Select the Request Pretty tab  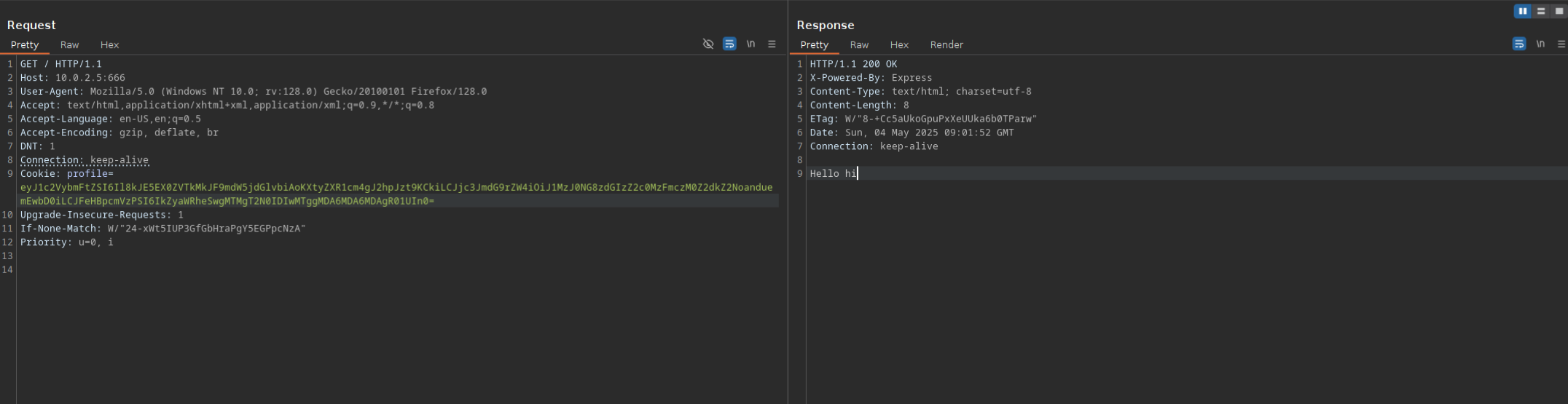tap(25, 45)
